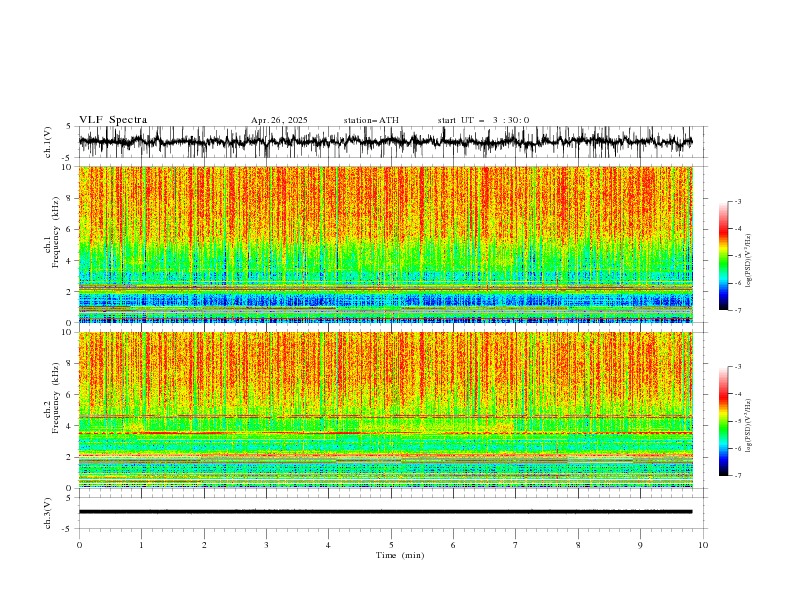792x612 pixels.
Task: Click the time axis tick label "0"
Action: [79, 545]
